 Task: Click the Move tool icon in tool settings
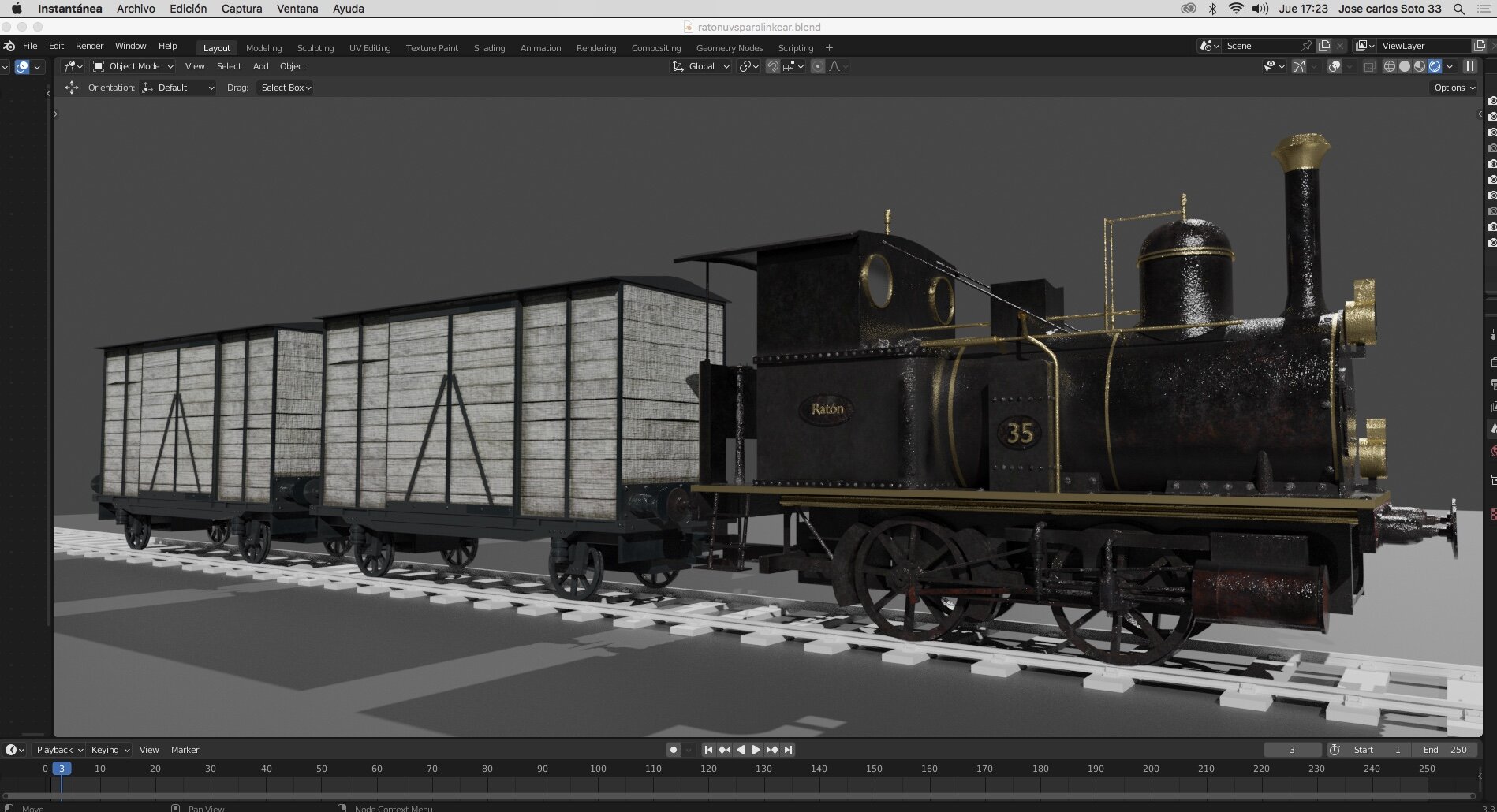tap(71, 88)
